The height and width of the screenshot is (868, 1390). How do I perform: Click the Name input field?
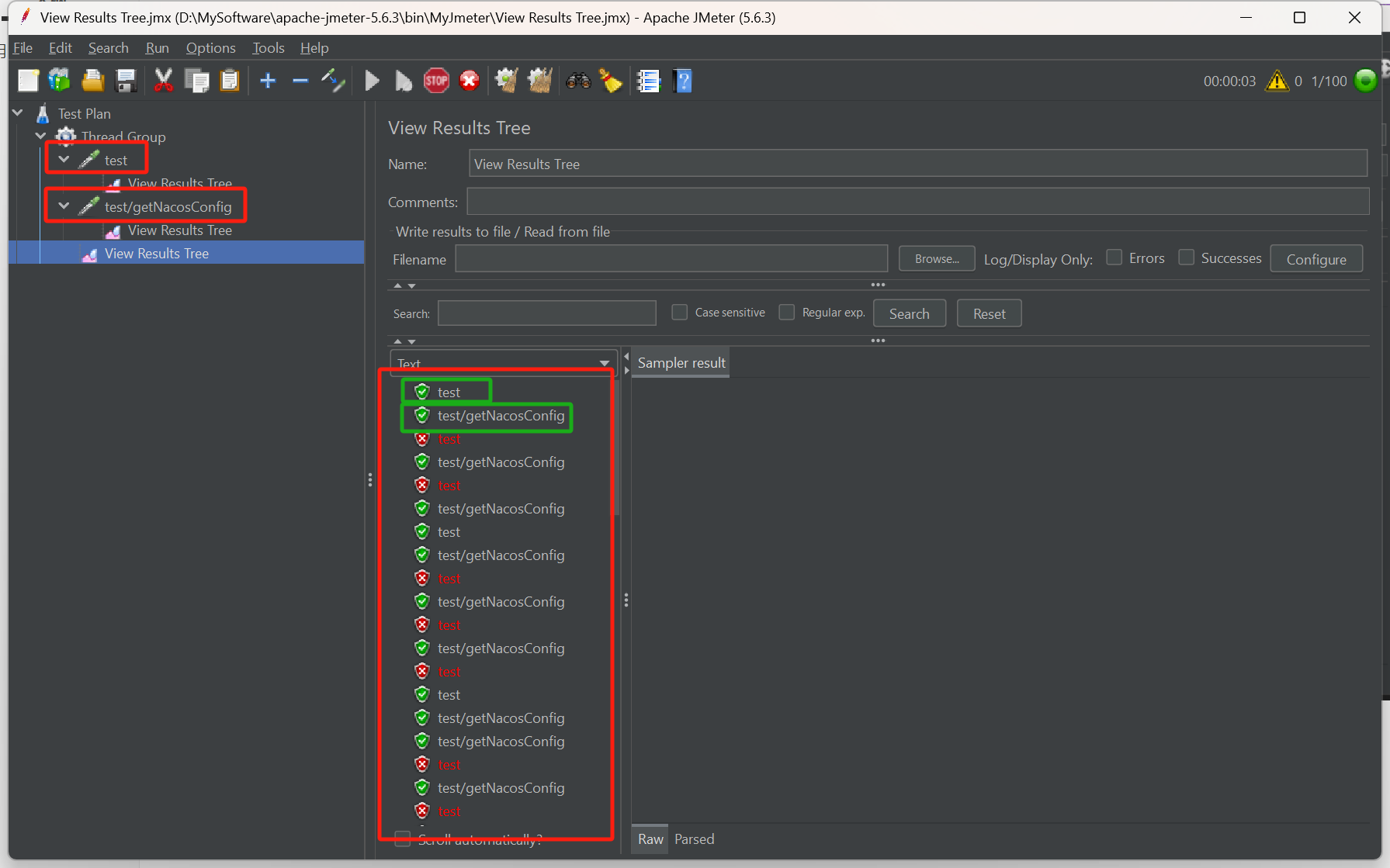918,164
